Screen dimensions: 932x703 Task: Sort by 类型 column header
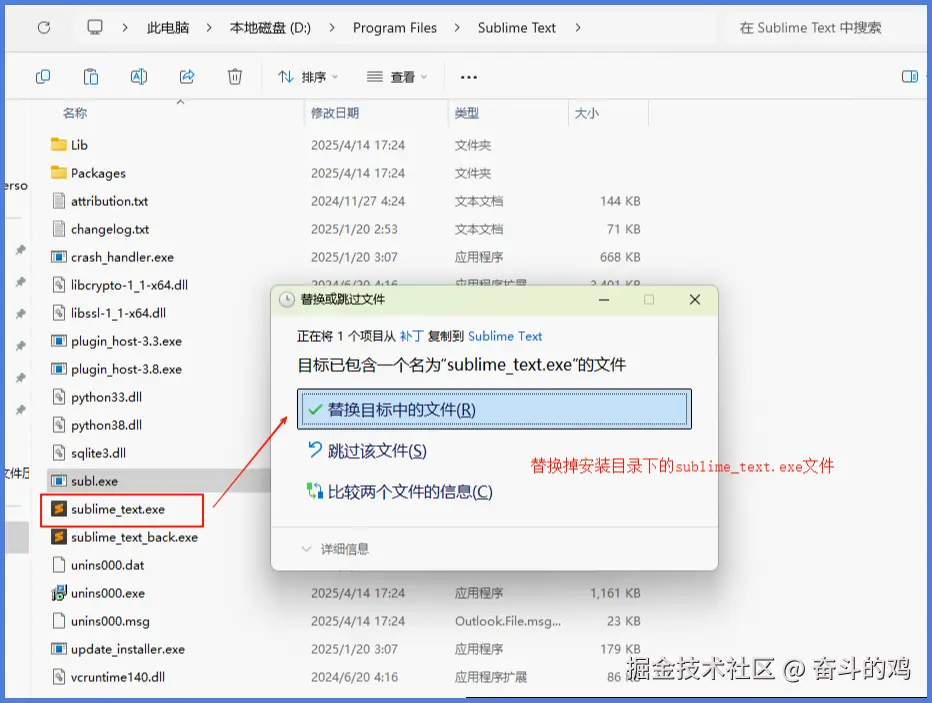tap(467, 113)
